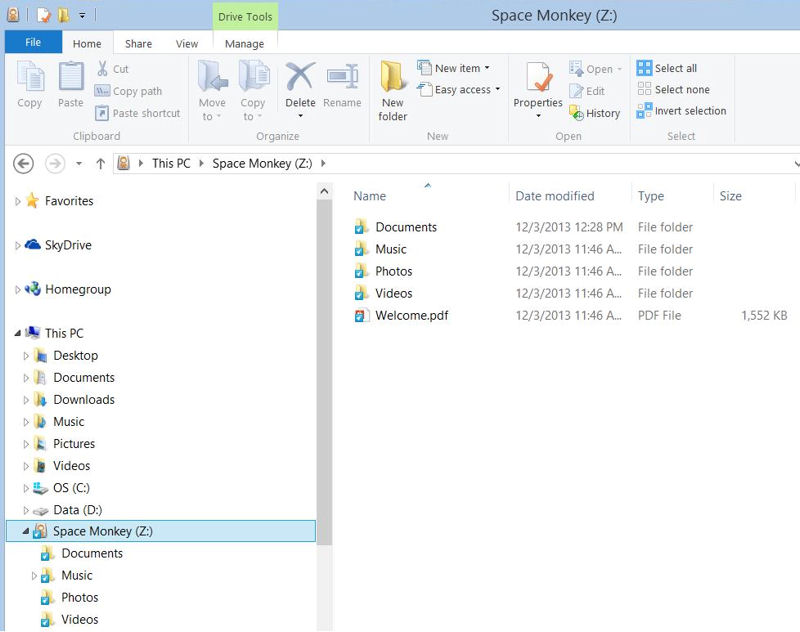Expand the Homegroup tree node
The width and height of the screenshot is (800, 632).
click(x=18, y=290)
